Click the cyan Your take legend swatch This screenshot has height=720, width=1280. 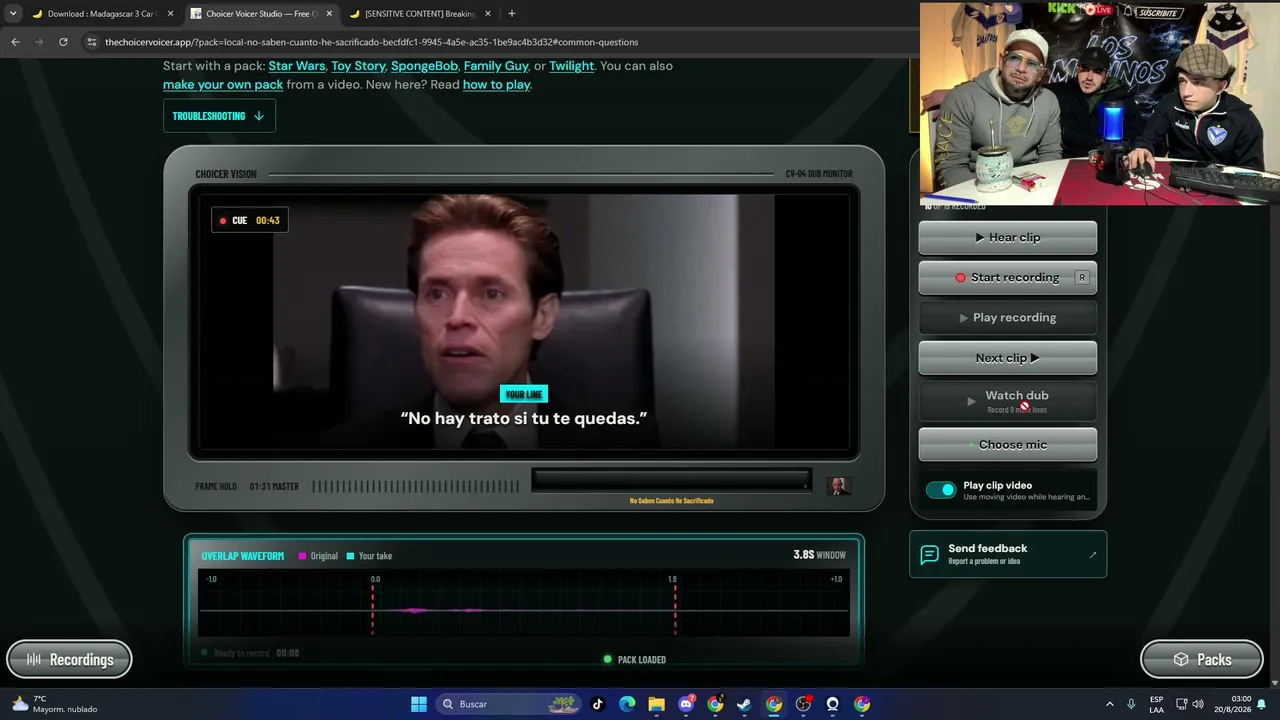point(351,556)
